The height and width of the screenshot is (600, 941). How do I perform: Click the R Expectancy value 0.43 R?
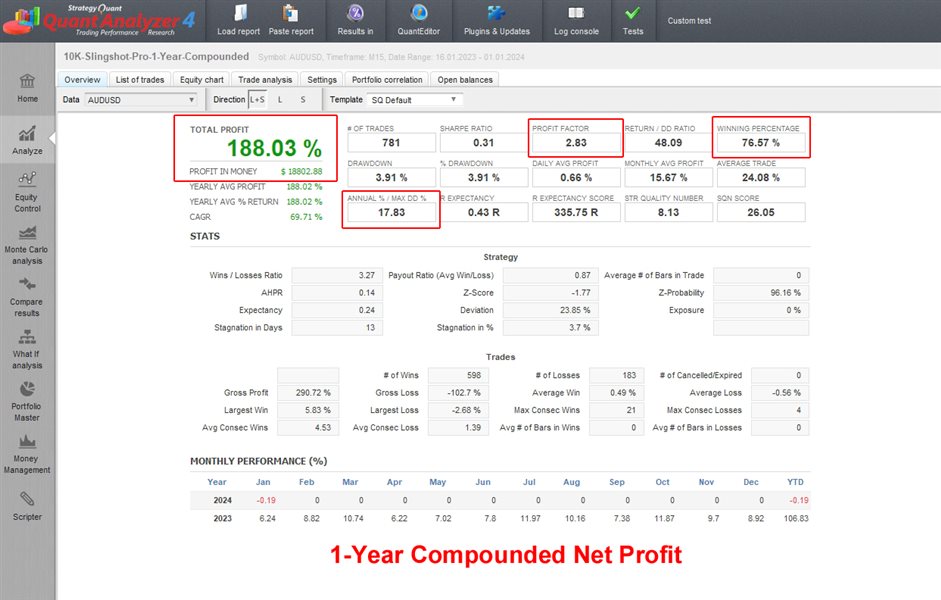click(484, 212)
